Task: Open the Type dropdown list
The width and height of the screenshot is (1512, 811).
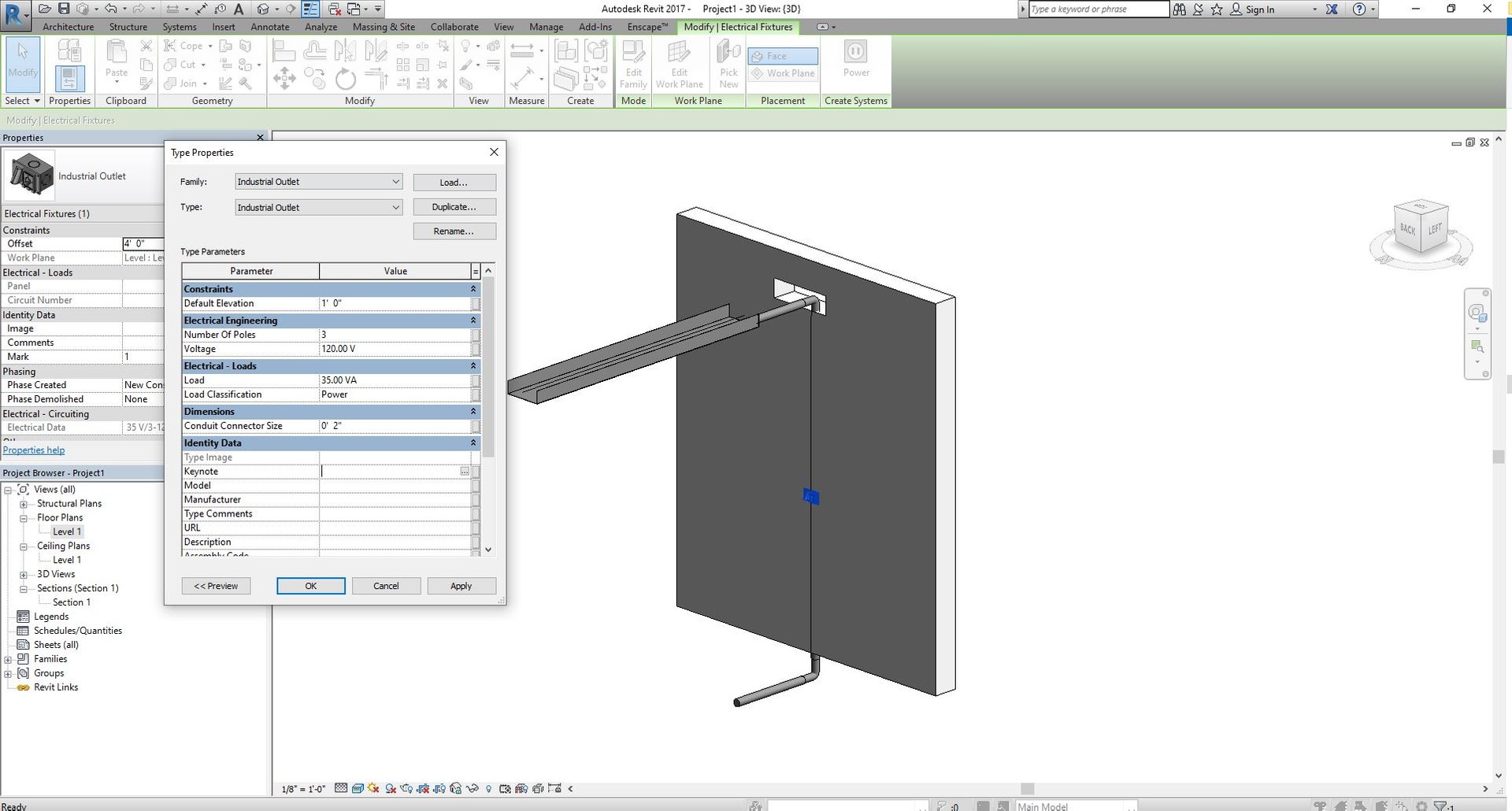Action: click(x=319, y=208)
